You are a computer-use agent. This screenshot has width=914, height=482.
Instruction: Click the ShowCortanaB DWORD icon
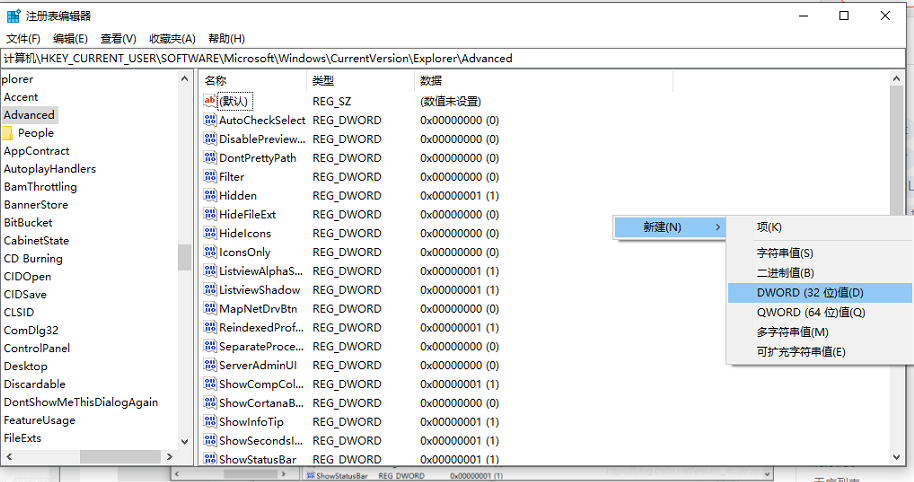pos(210,403)
